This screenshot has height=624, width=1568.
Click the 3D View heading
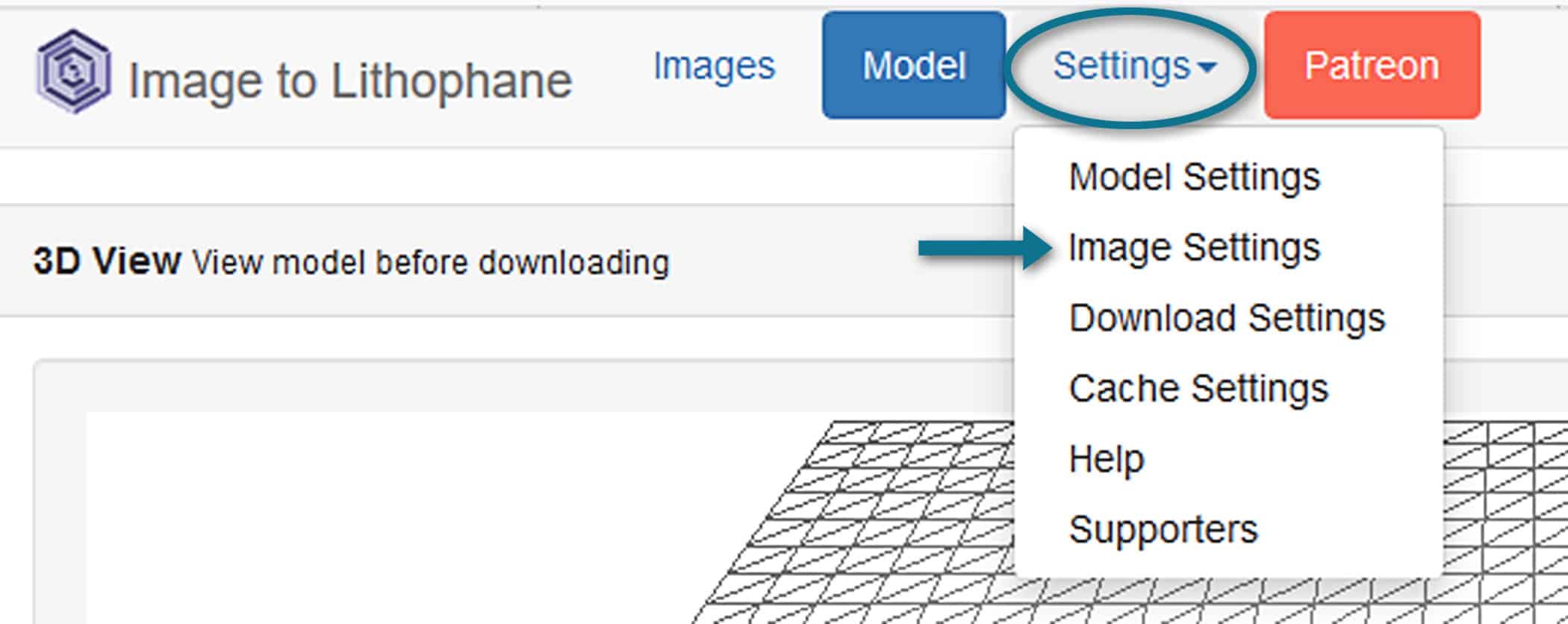[107, 261]
